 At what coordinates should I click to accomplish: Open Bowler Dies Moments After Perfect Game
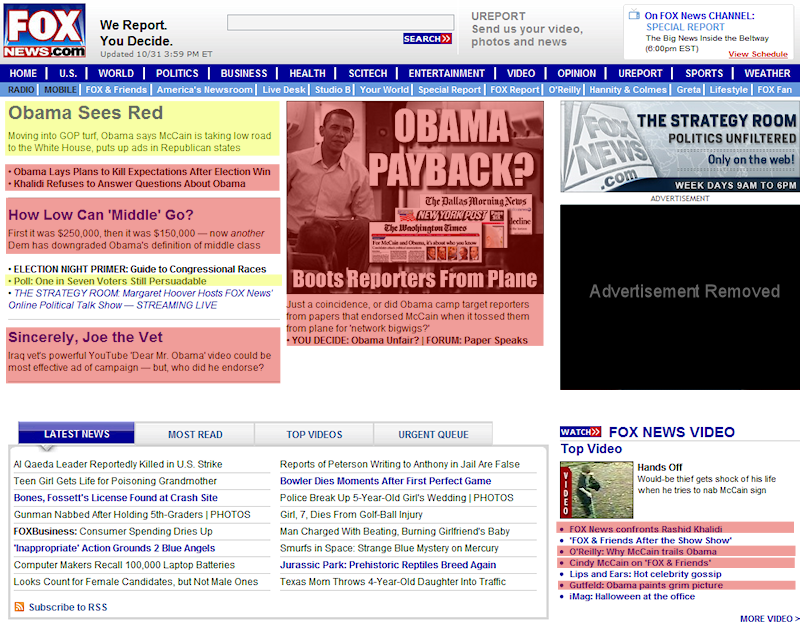point(386,481)
